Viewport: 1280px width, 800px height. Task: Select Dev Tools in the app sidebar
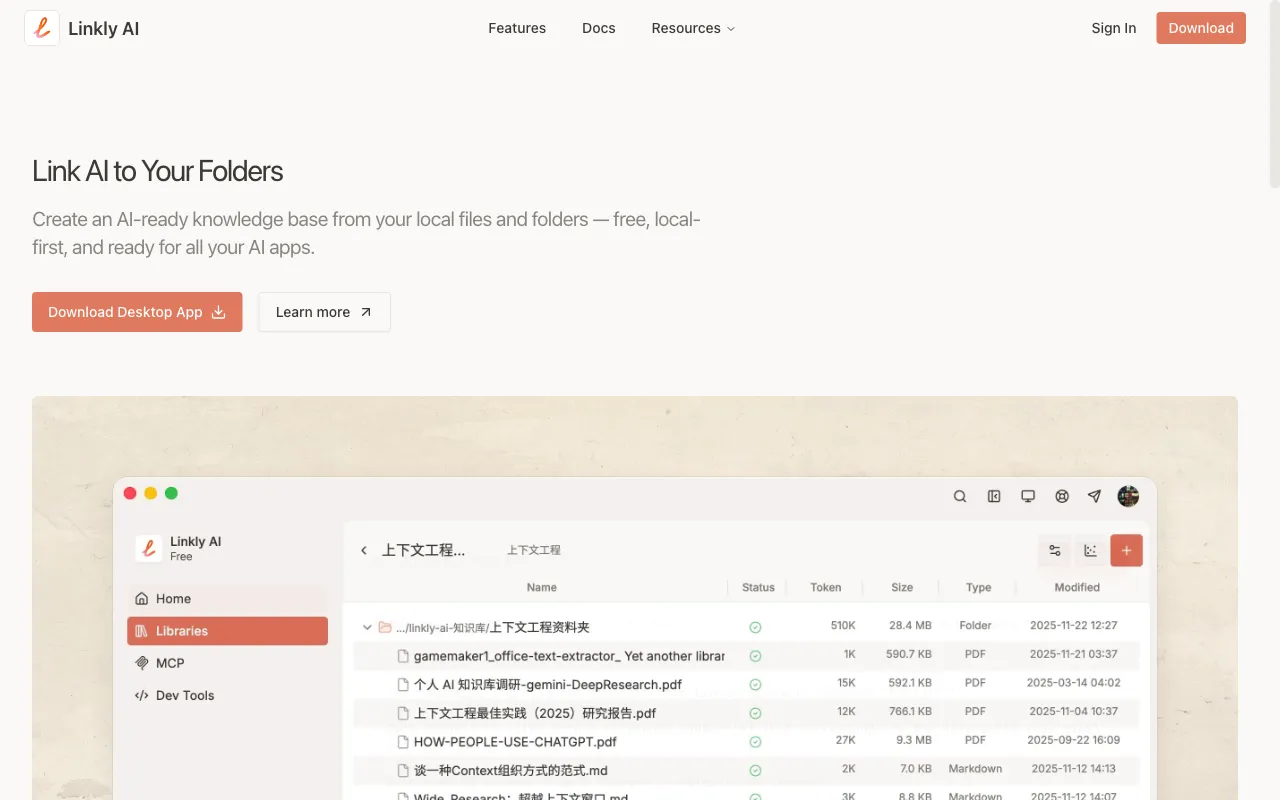click(227, 695)
